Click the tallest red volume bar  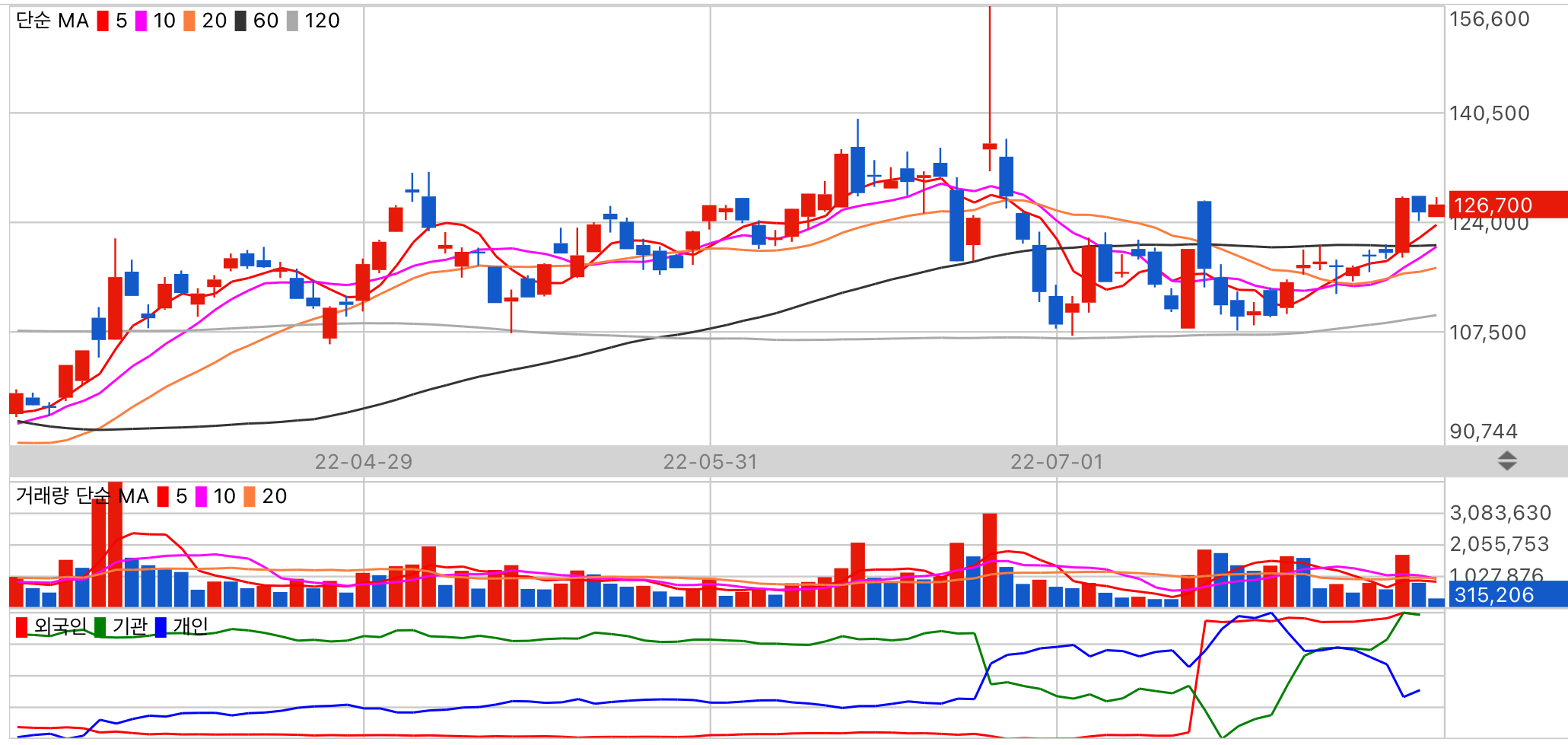(116, 544)
